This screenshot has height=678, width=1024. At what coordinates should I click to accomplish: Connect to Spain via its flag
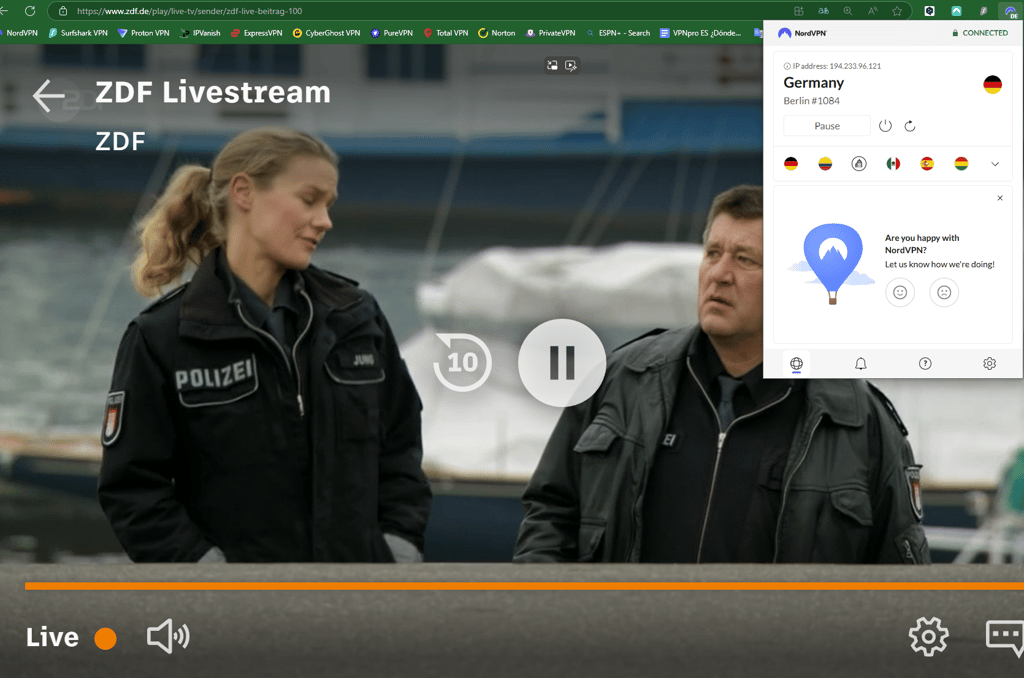tap(927, 164)
